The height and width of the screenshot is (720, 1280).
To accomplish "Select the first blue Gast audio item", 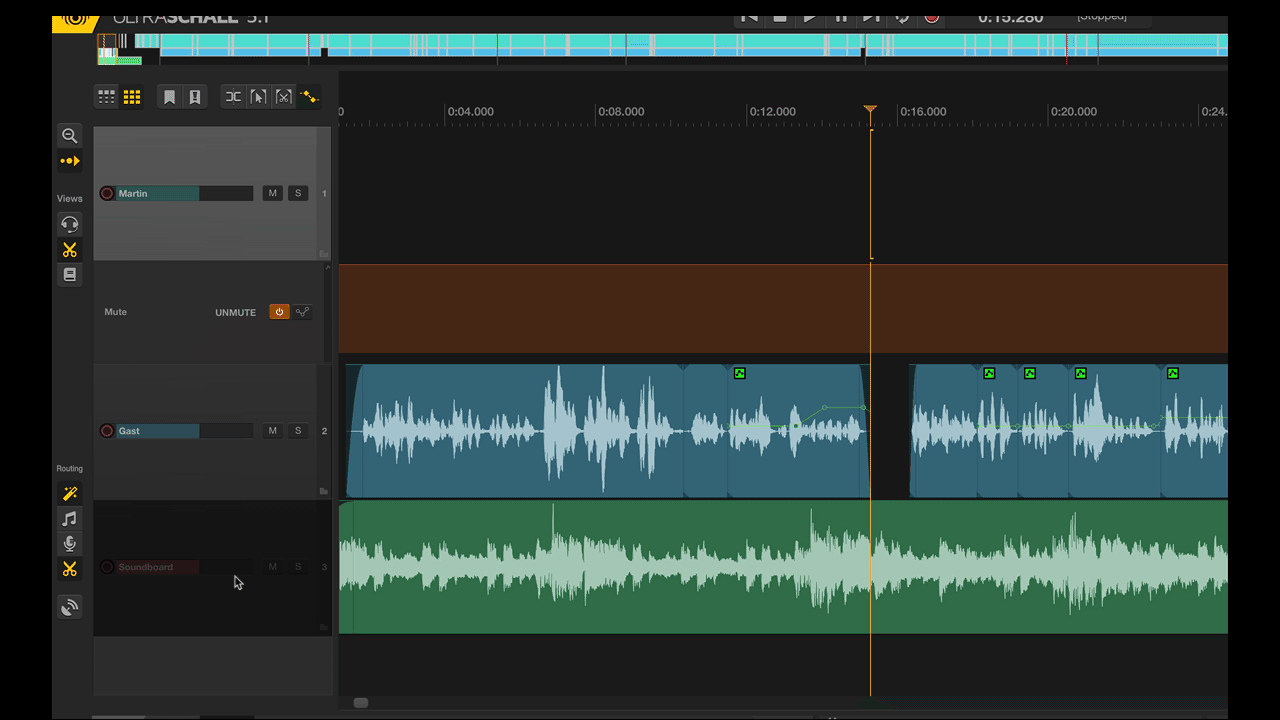I will point(515,431).
